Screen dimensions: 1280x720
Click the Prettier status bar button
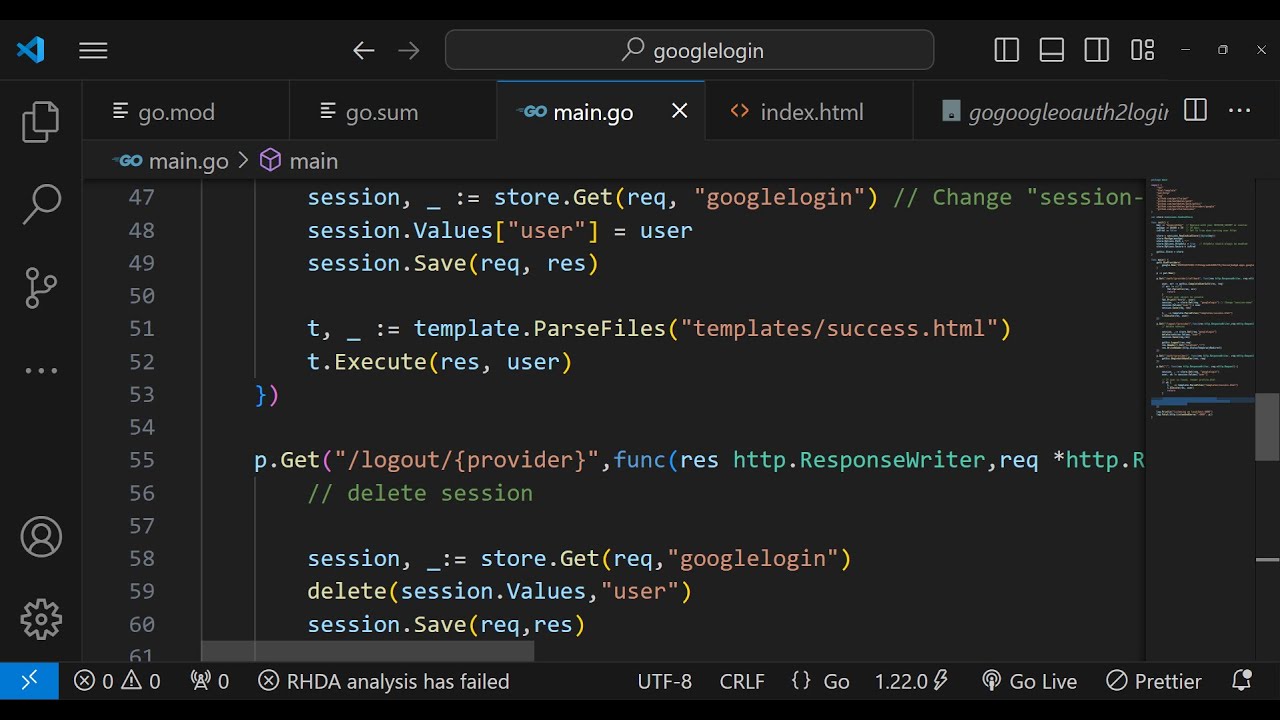click(1154, 681)
